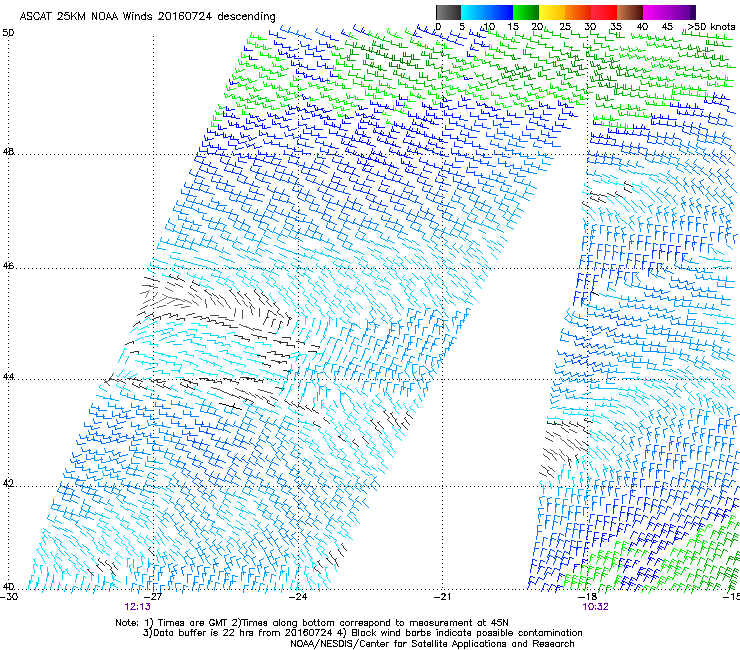This screenshot has width=740, height=650.
Task: Click the gray 0-5 knots color swatch
Action: (x=448, y=12)
